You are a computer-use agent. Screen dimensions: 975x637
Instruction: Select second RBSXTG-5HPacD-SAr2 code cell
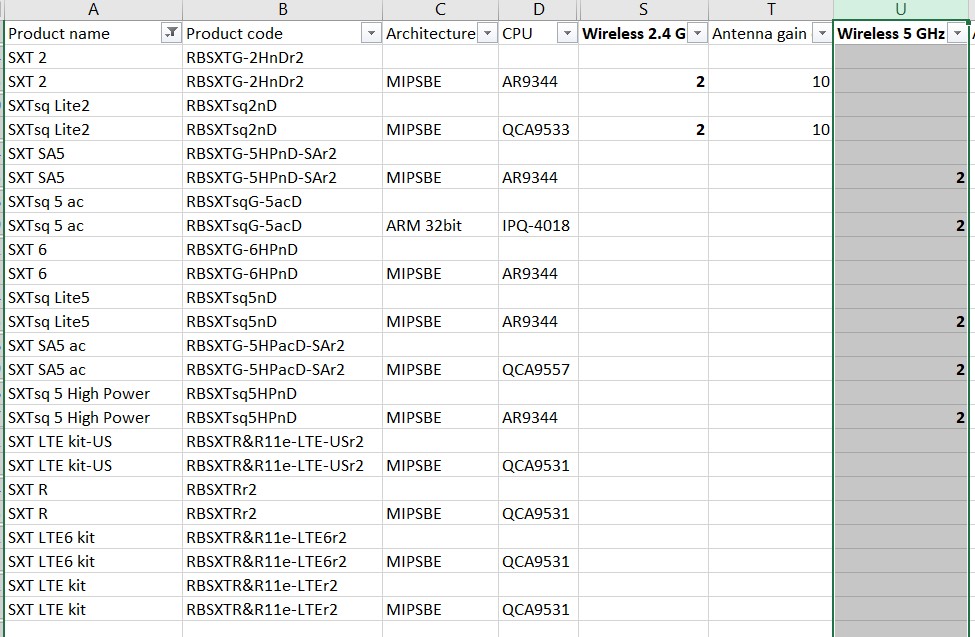point(282,370)
